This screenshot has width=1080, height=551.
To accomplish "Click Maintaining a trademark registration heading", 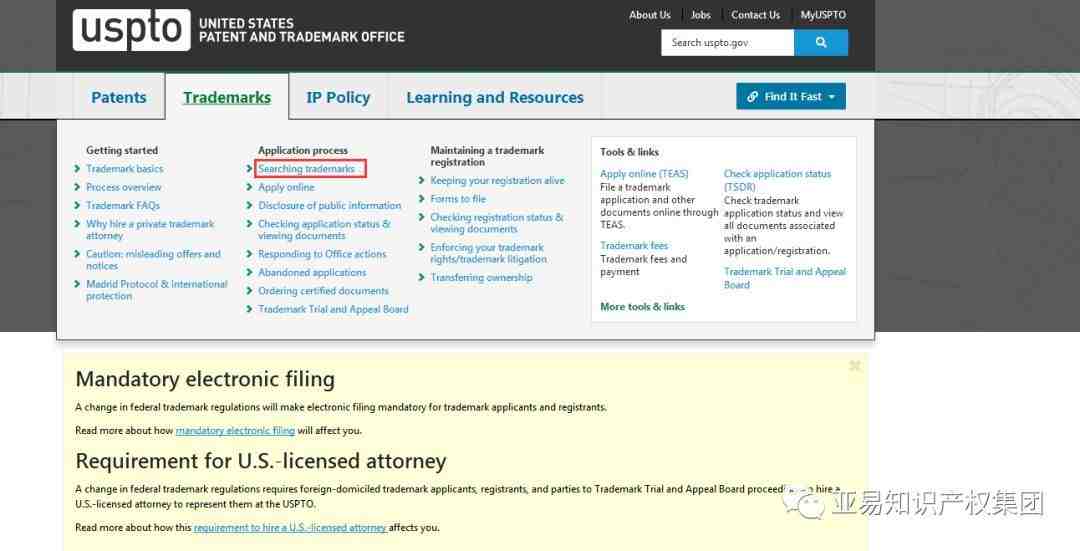I will tap(487, 156).
